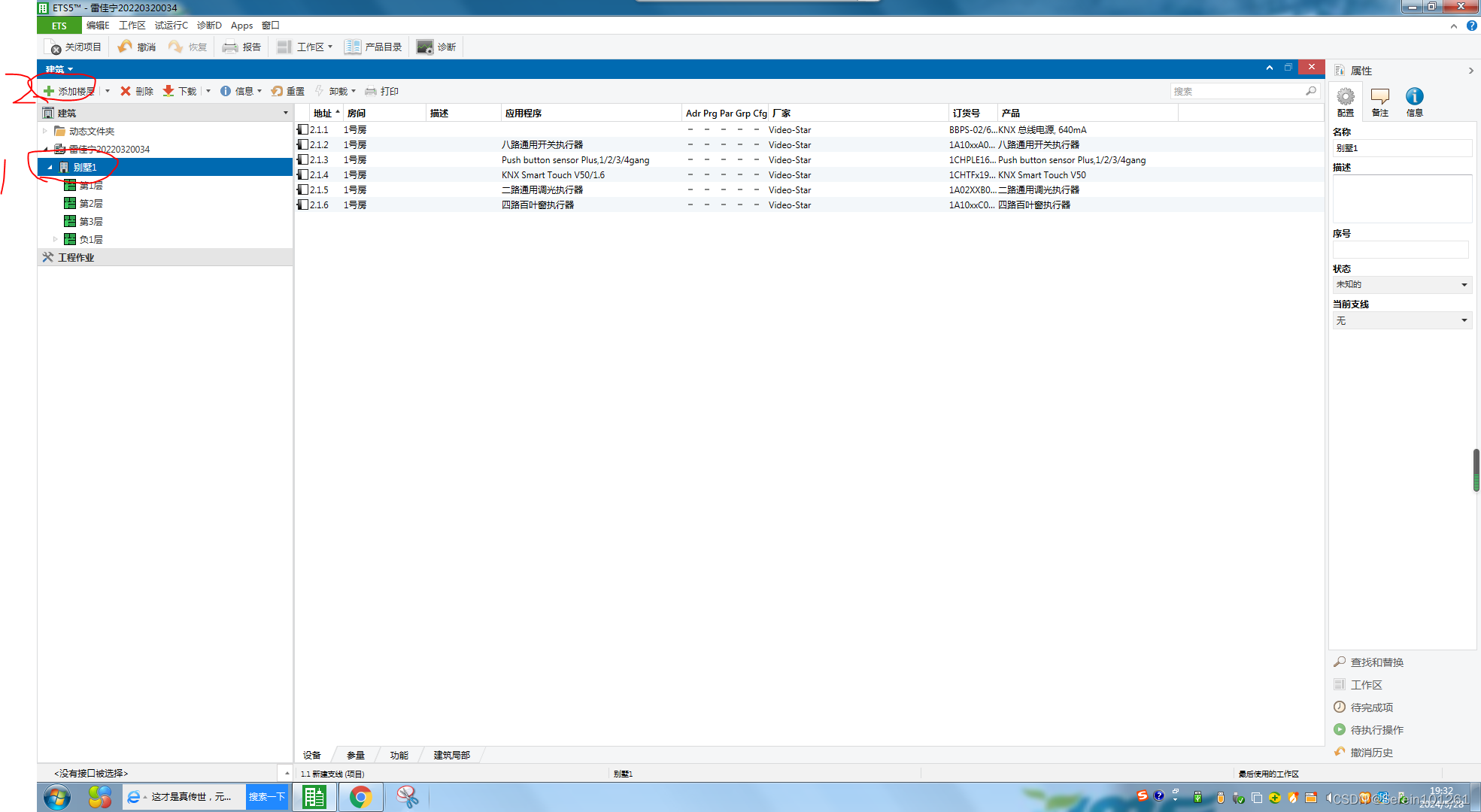Click the Download (下载) arrow icon

tap(168, 91)
